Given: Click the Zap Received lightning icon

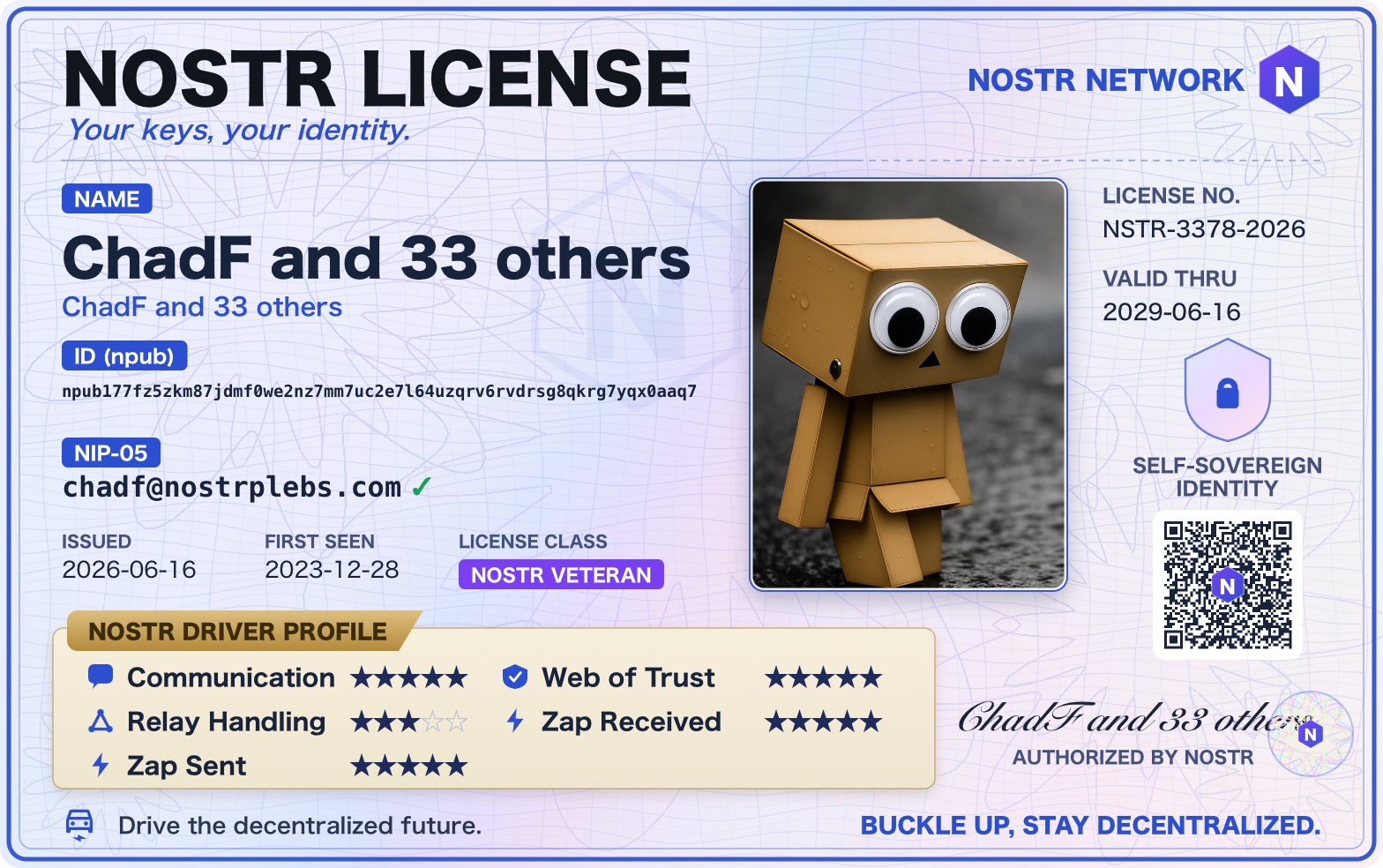Looking at the screenshot, I should point(515,722).
